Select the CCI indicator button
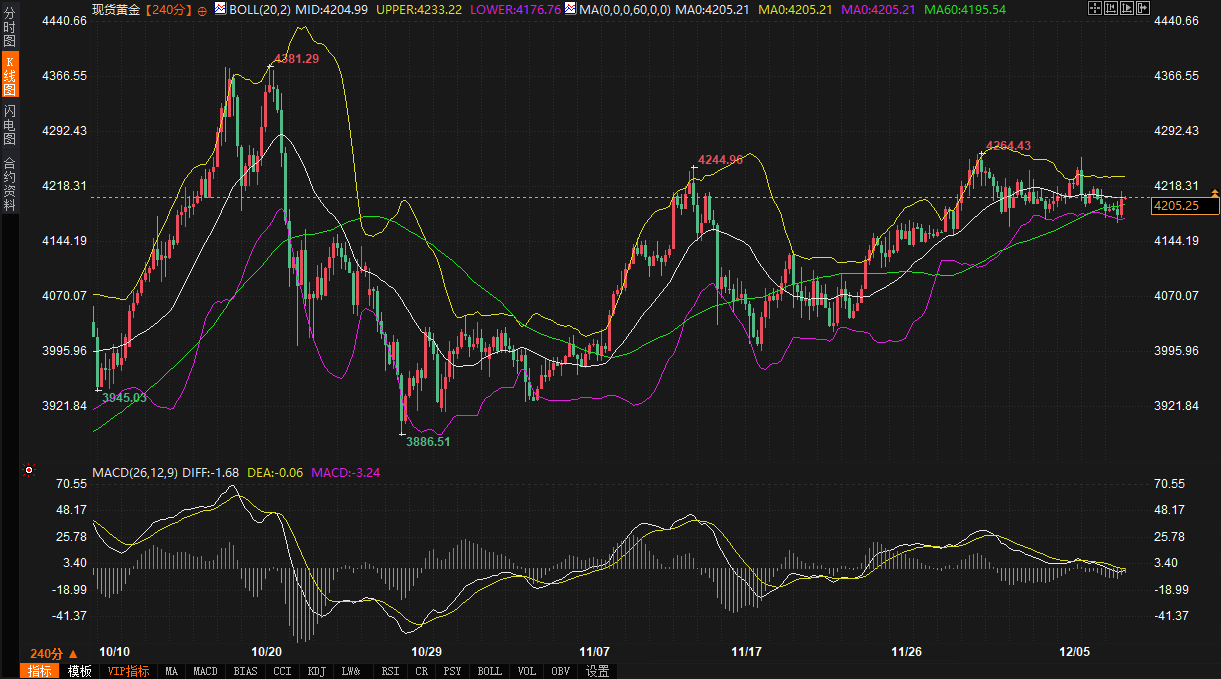The width and height of the screenshot is (1221, 679). pyautogui.click(x=282, y=671)
